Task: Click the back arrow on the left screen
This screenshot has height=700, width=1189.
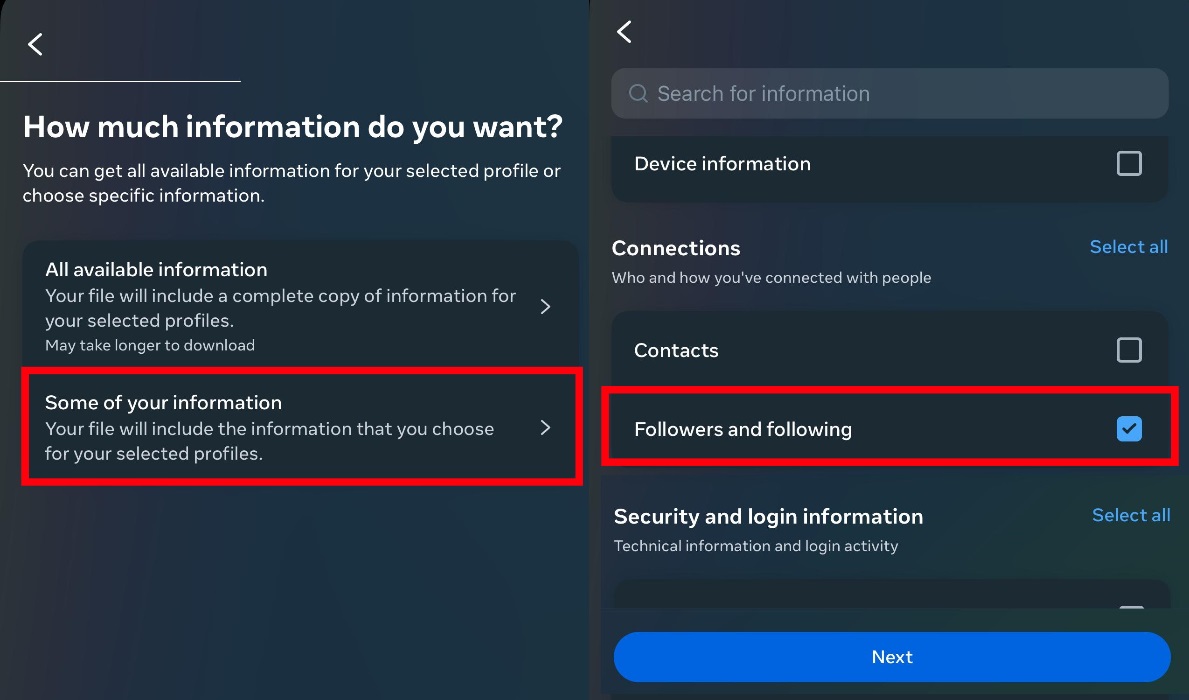Action: [36, 44]
